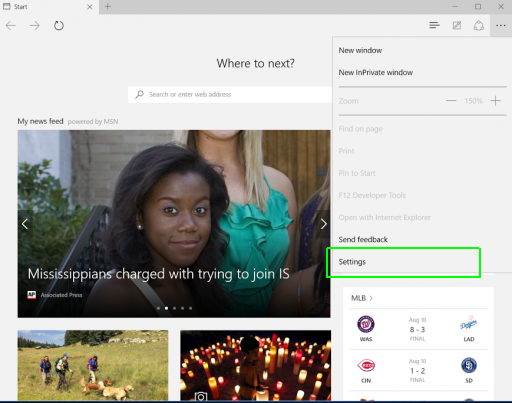Click the magnifier icon in search box
The image size is (512, 403).
[139, 94]
